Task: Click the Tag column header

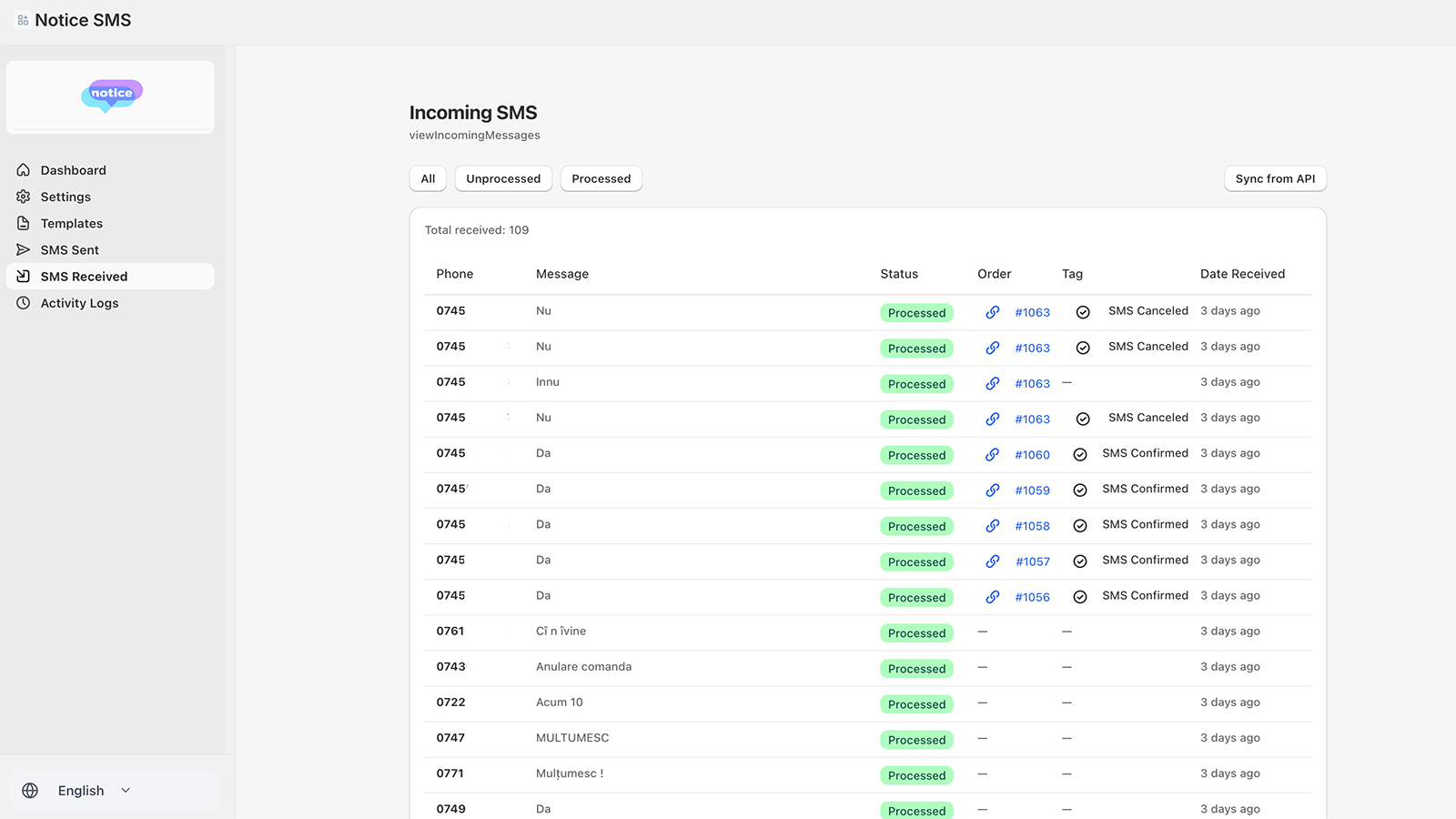Action: coord(1072,274)
